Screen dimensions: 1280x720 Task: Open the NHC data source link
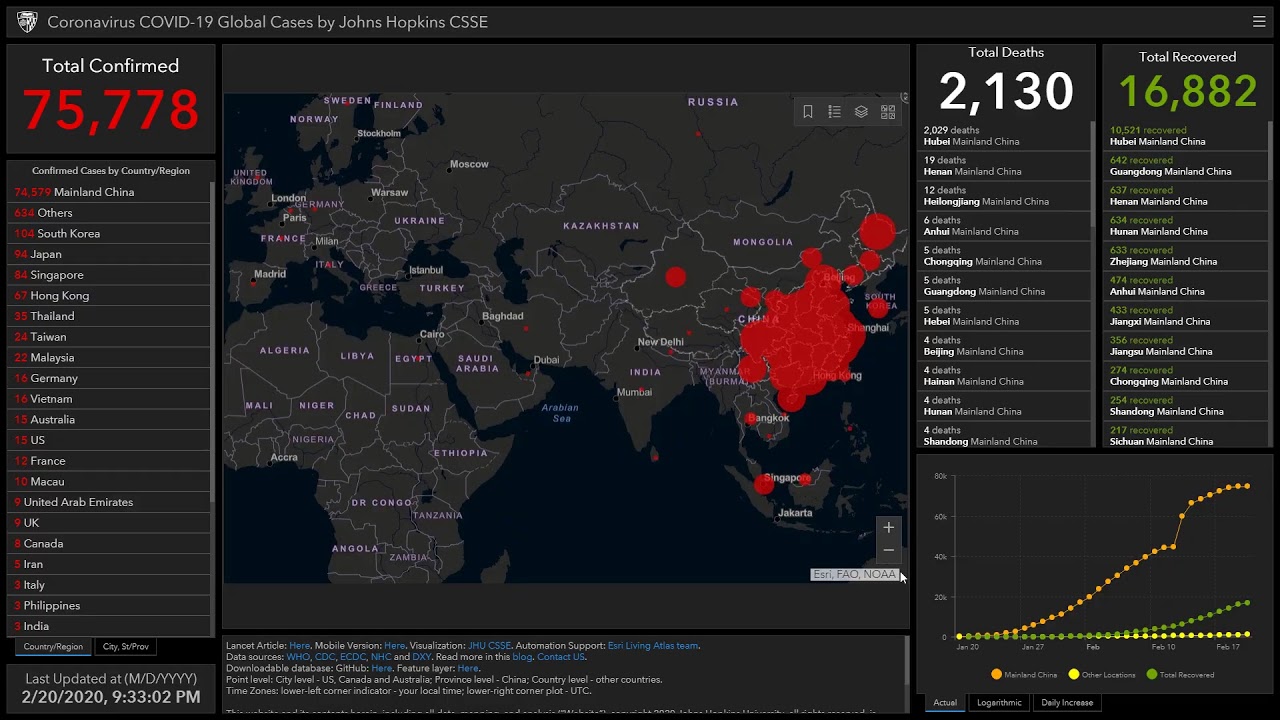point(381,657)
